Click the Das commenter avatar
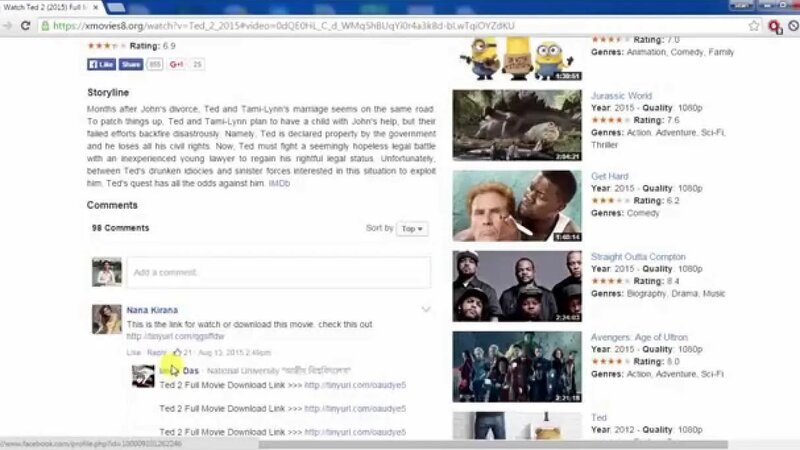This screenshot has height=450, width=800. click(x=143, y=376)
